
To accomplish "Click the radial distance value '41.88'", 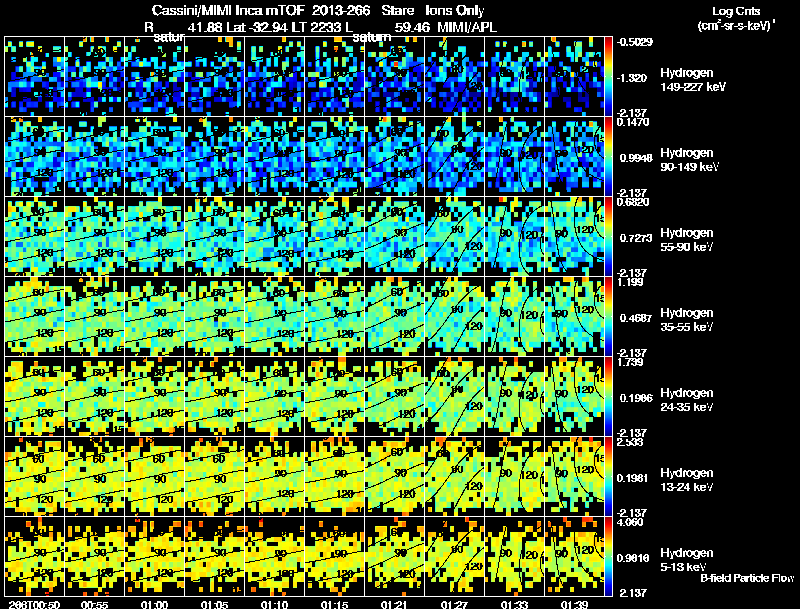I will pos(205,27).
